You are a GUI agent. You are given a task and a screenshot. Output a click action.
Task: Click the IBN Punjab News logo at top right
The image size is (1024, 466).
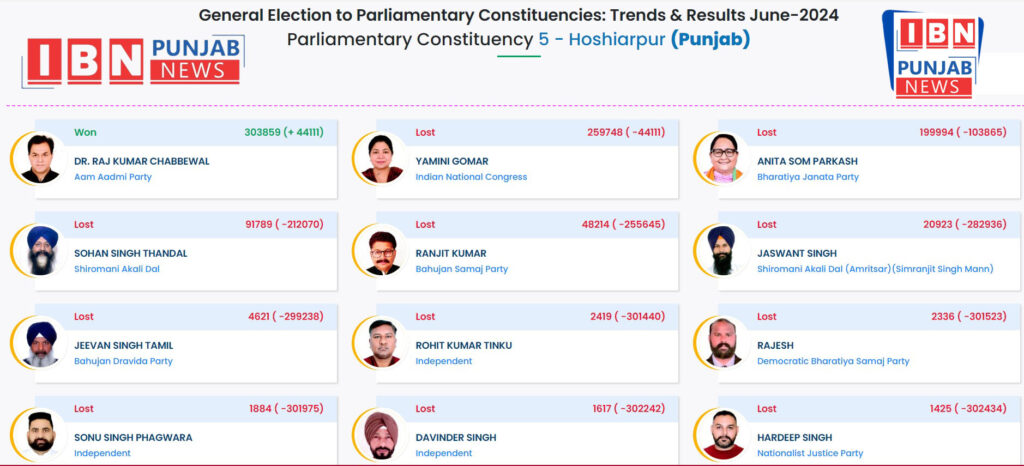(933, 55)
